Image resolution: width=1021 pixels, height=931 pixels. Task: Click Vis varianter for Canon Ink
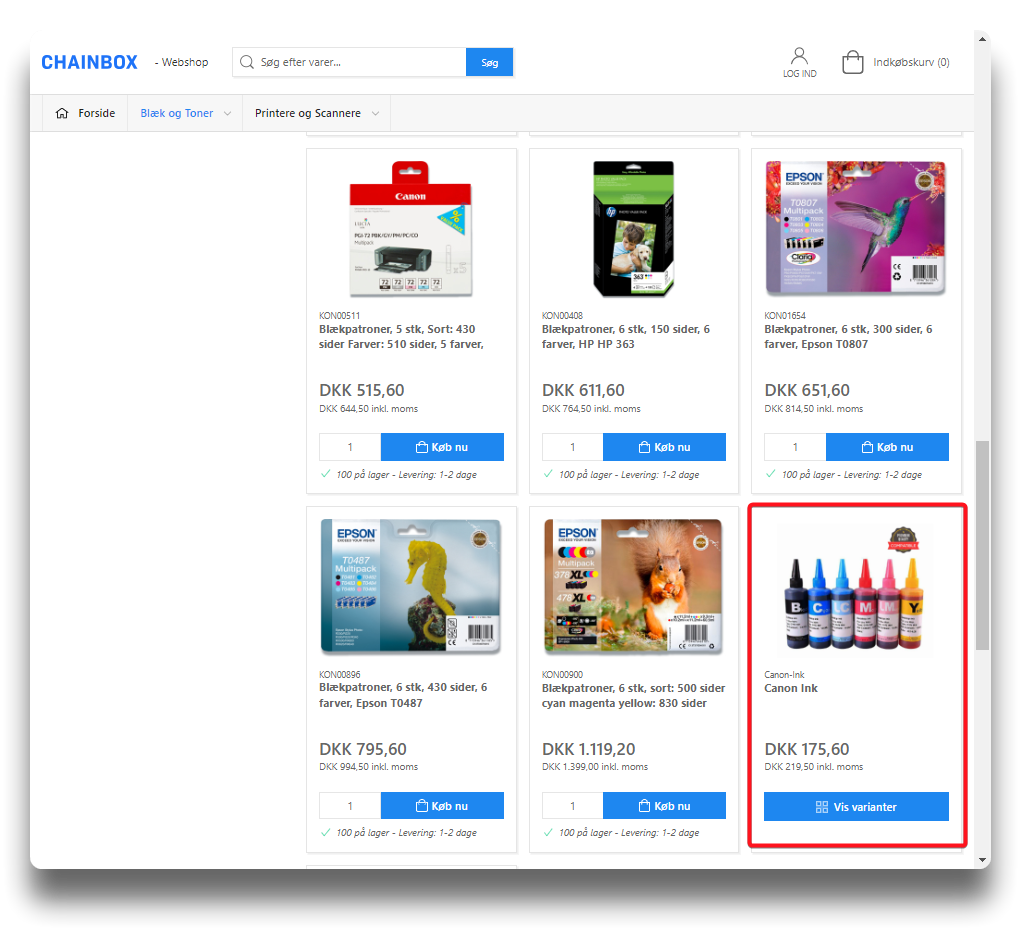856,806
